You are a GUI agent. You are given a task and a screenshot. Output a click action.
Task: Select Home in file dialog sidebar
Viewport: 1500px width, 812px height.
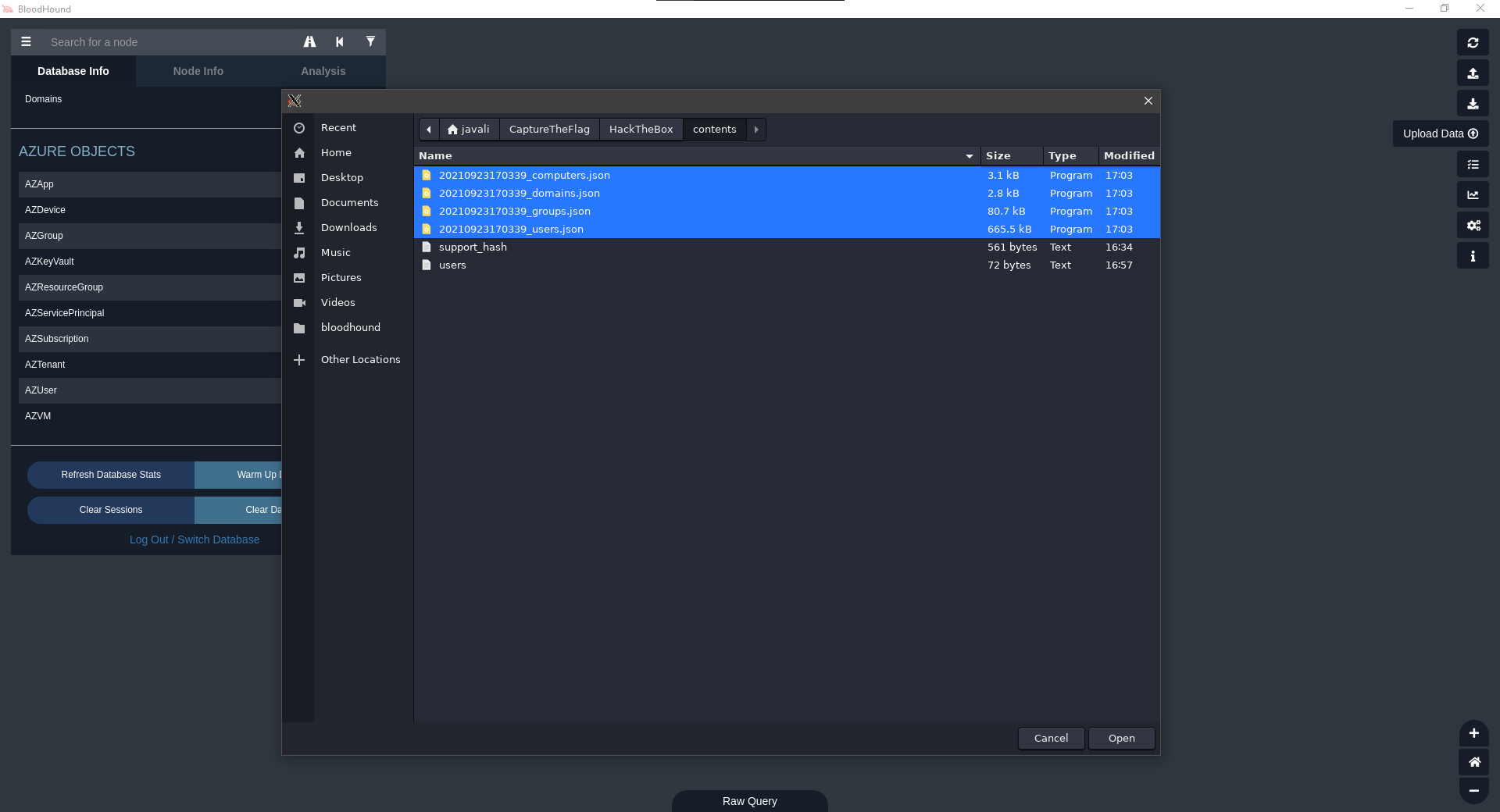point(348,153)
